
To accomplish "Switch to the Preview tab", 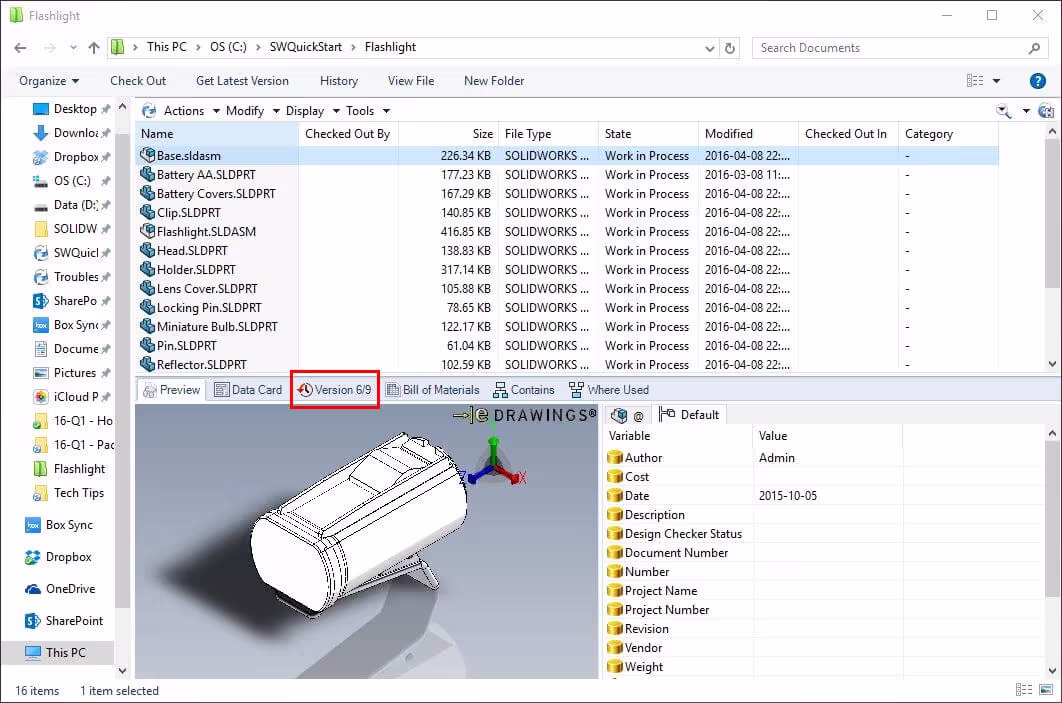I will pyautogui.click(x=171, y=389).
